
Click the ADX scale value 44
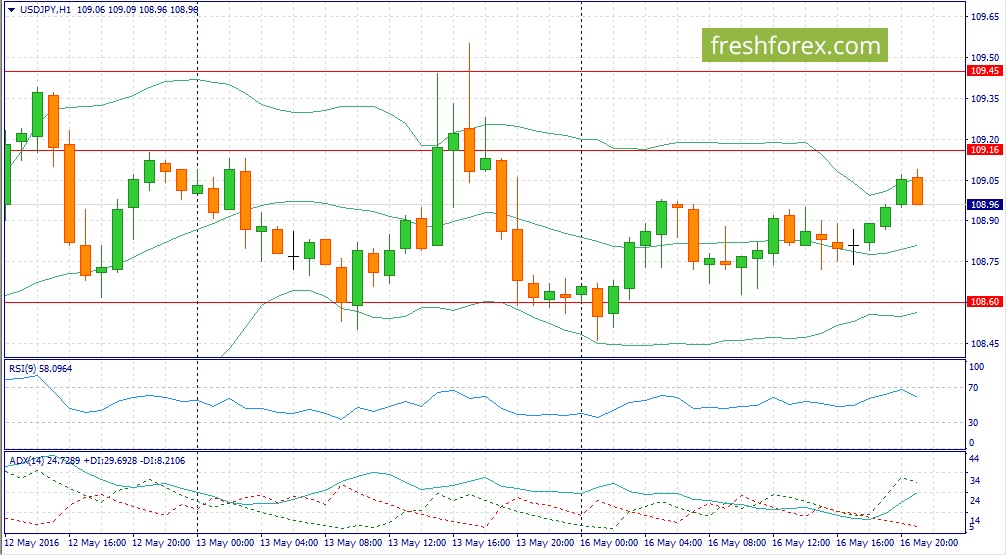tap(974, 458)
